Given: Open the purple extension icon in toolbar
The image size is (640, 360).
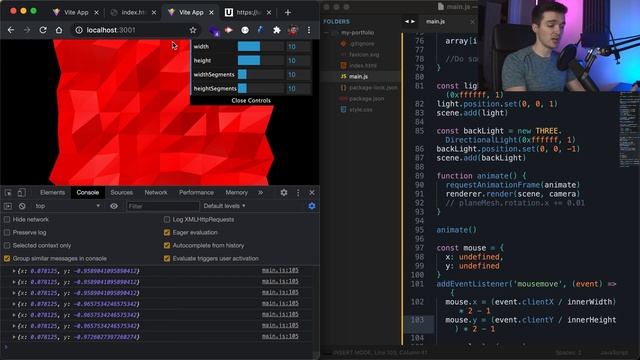Looking at the screenshot, I should click(x=214, y=31).
